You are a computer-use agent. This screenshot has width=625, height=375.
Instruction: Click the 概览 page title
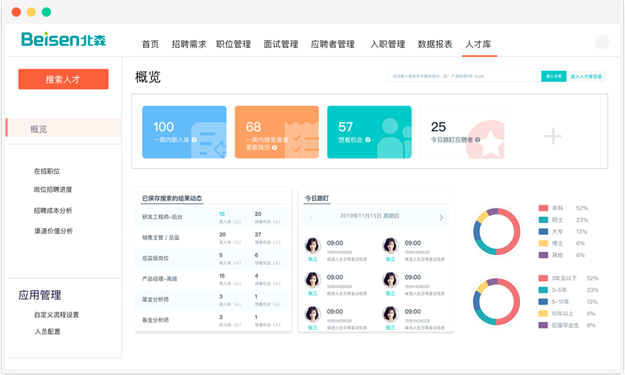[147, 77]
